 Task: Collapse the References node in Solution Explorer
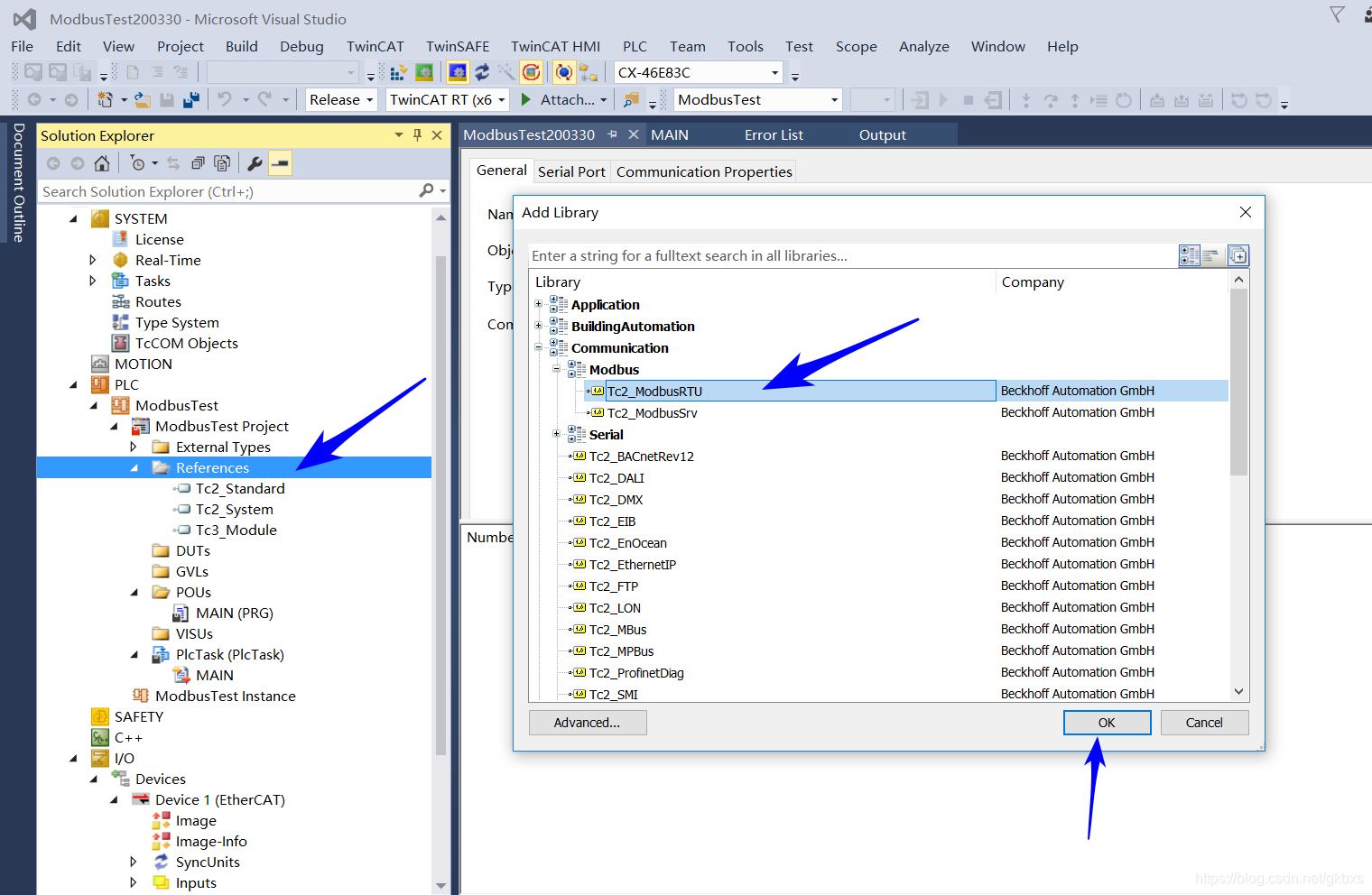(x=134, y=467)
